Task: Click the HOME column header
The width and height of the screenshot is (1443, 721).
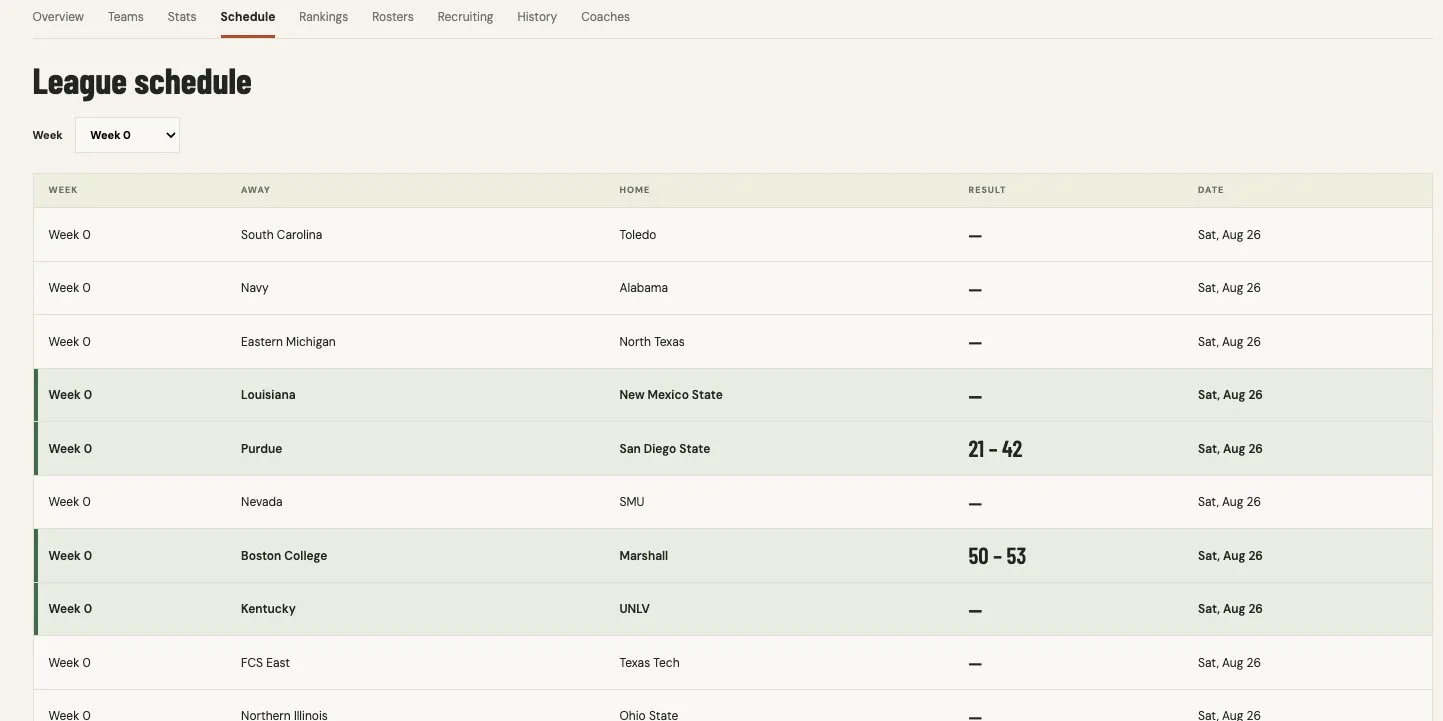Action: [634, 190]
